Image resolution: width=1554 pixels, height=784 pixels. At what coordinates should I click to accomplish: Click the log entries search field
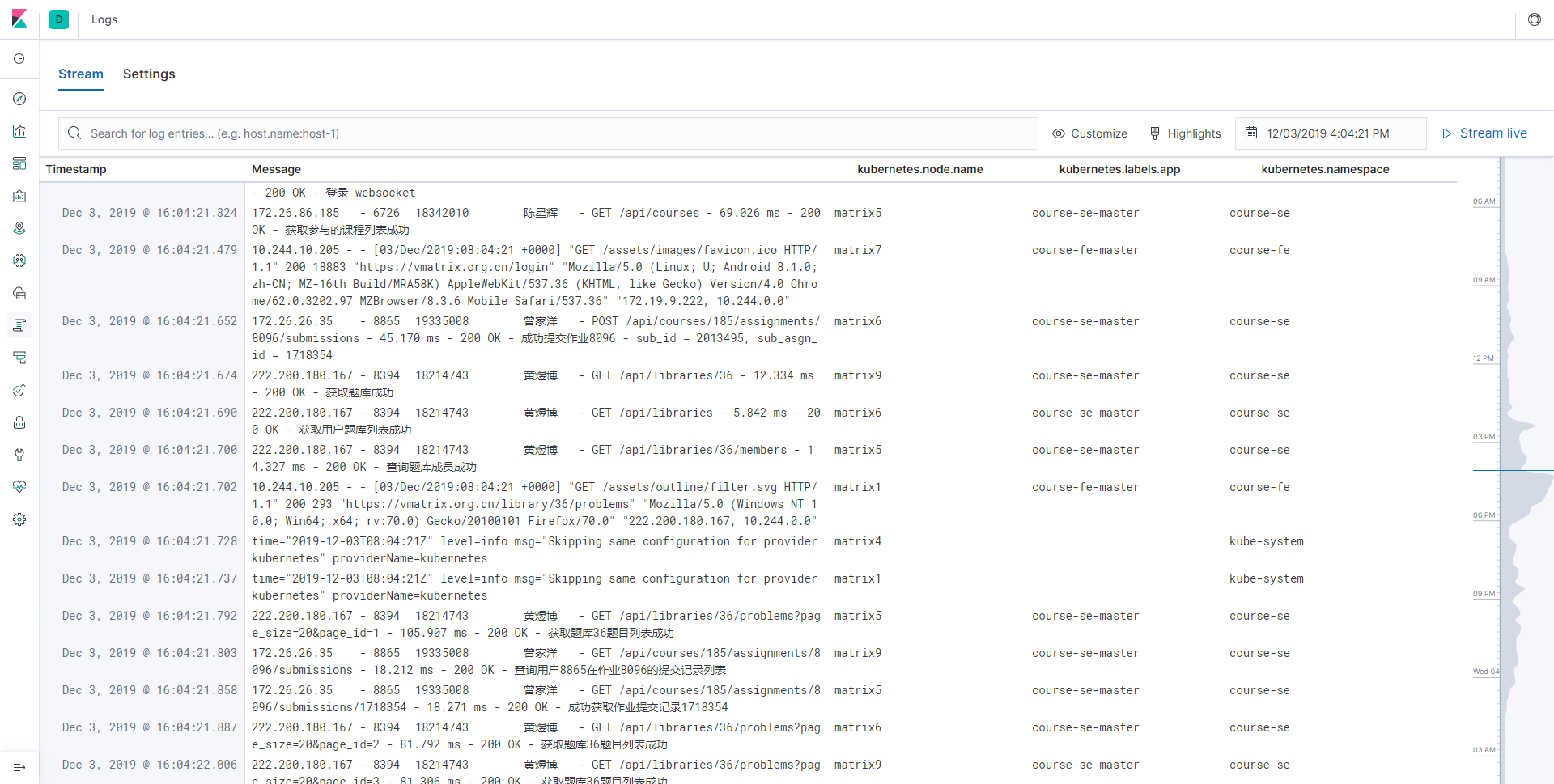548,133
